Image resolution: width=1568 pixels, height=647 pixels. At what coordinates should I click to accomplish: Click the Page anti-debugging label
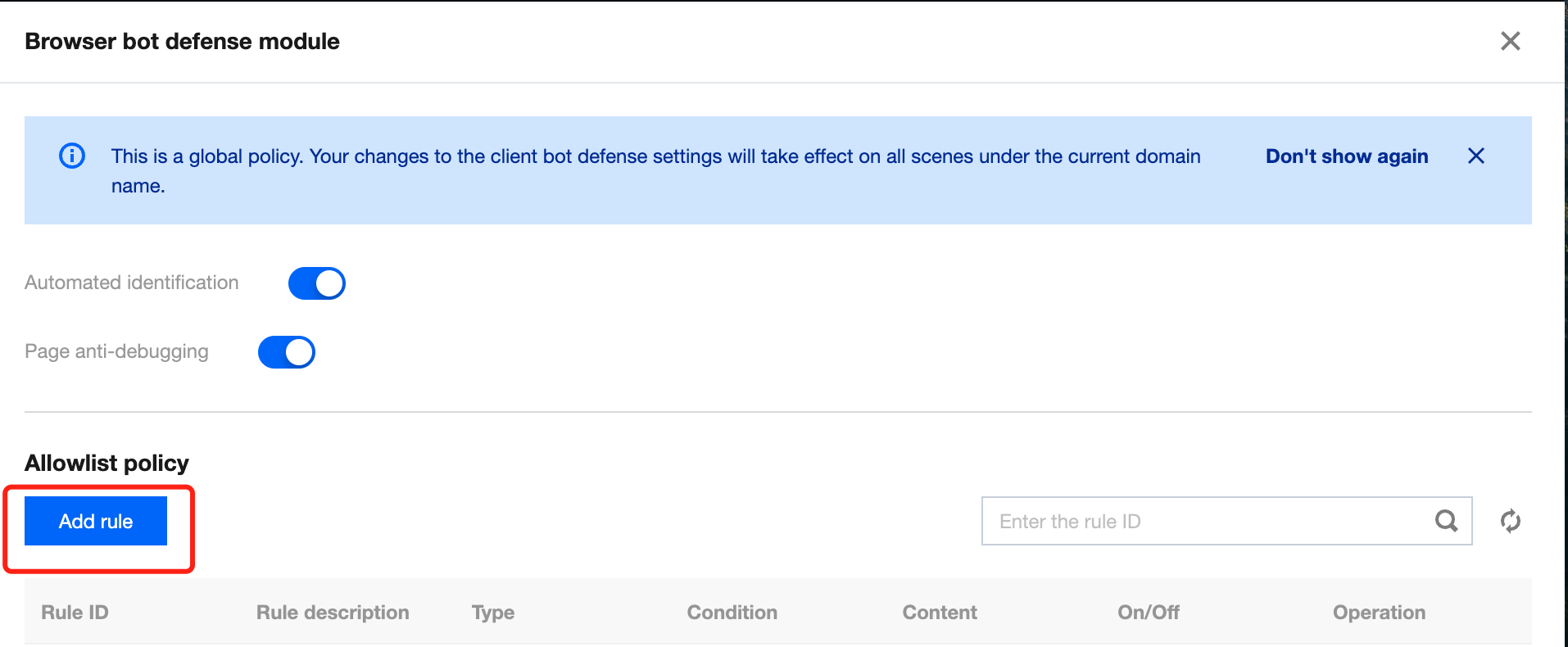116,351
